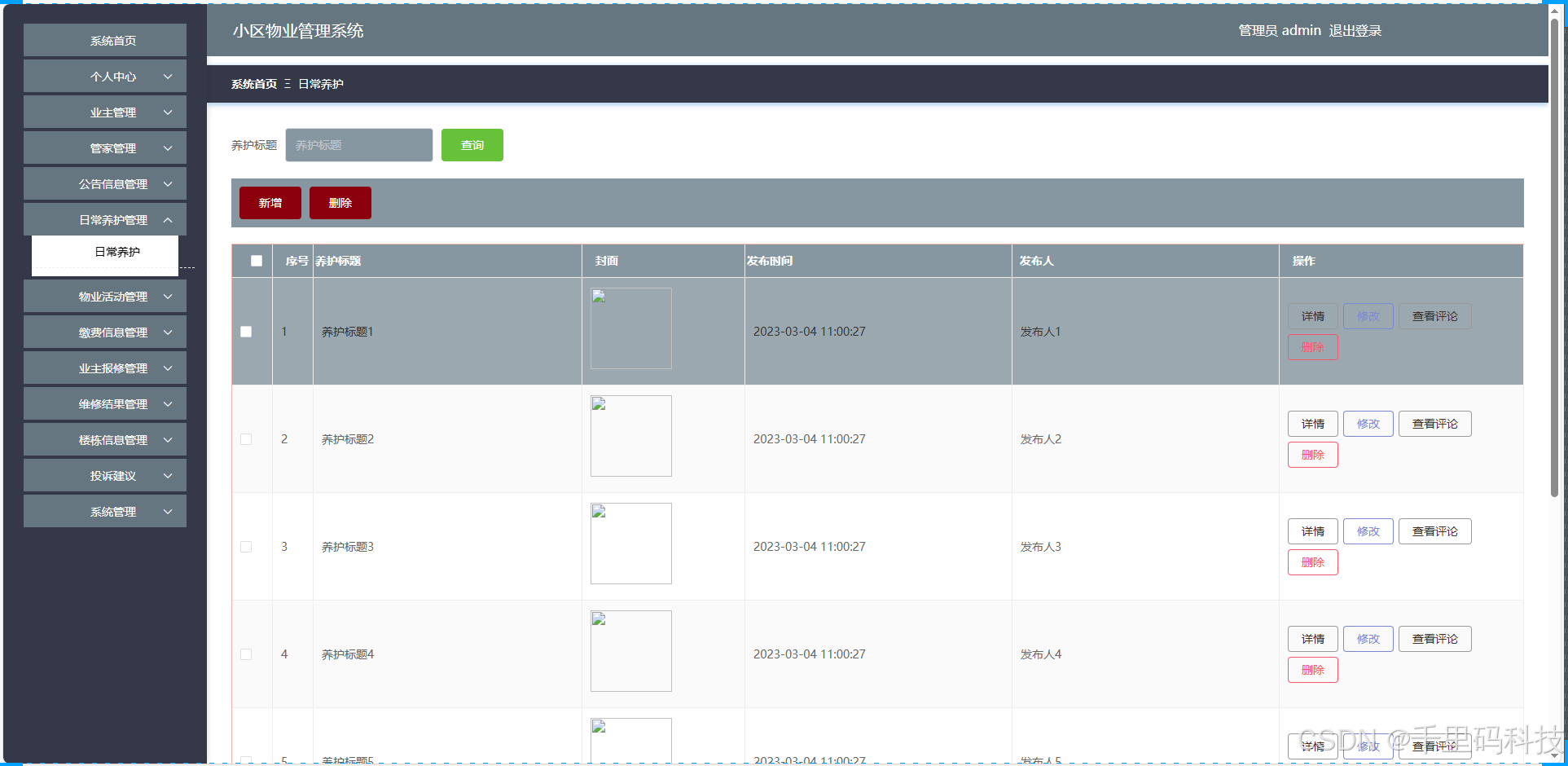Click 修改 for 养护标题4
Image resolution: width=1568 pixels, height=766 pixels.
(1368, 639)
